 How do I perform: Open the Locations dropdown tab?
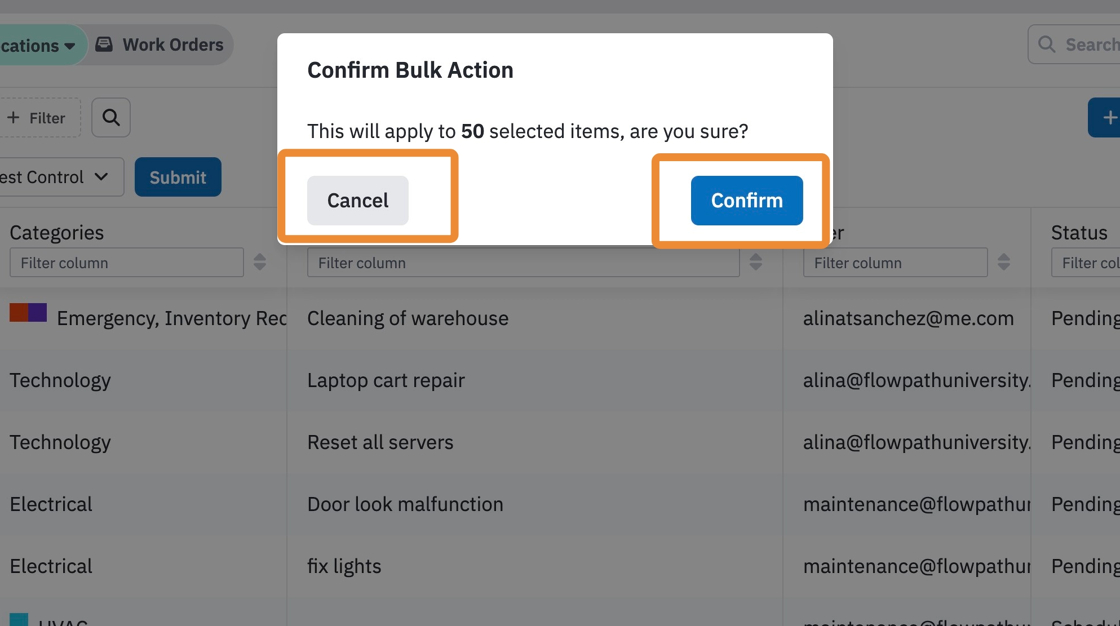coord(41,45)
